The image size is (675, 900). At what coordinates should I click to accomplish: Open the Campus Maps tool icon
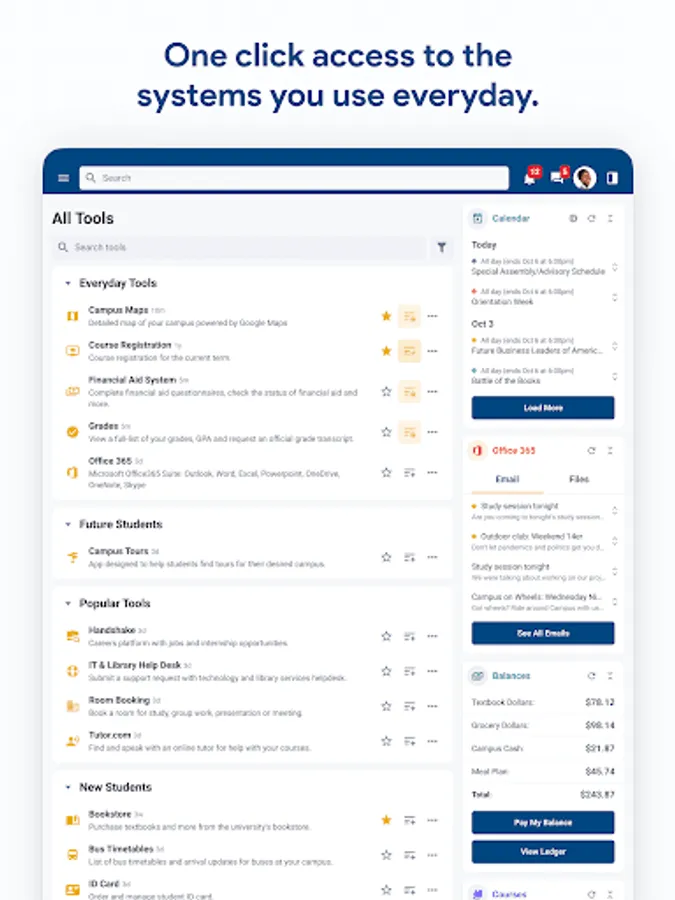(72, 316)
